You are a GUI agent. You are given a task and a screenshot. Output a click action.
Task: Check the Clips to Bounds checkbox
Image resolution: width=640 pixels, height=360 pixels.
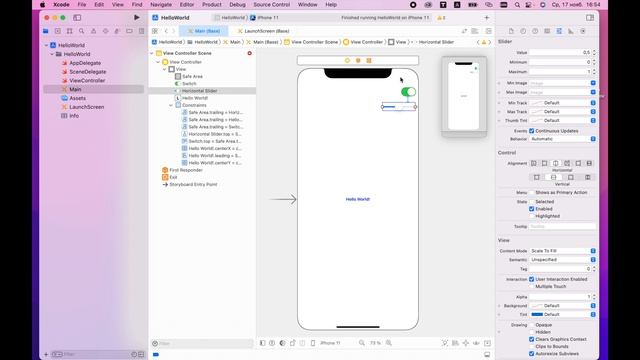click(x=531, y=346)
